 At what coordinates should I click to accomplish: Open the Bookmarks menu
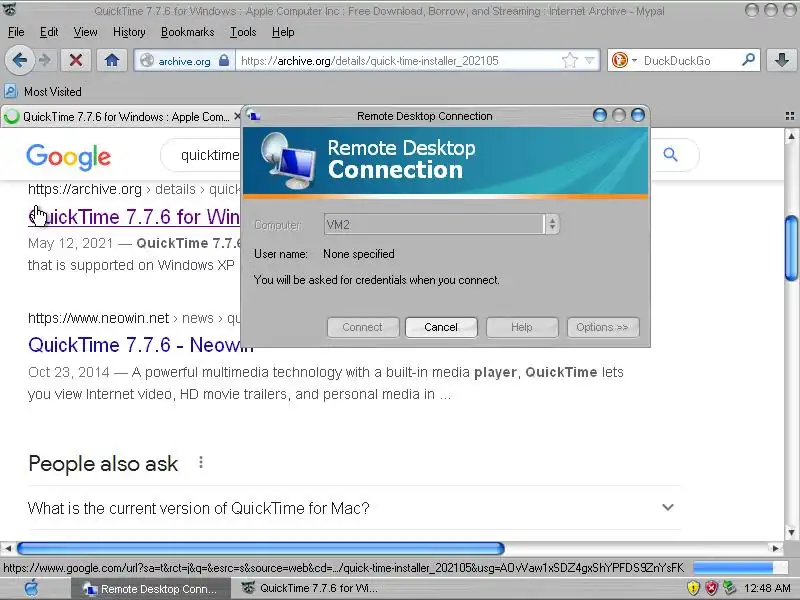pyautogui.click(x=187, y=32)
